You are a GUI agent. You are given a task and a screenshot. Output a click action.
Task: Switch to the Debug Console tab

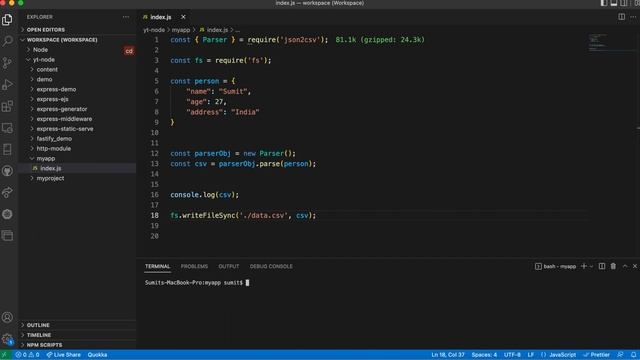tap(271, 267)
